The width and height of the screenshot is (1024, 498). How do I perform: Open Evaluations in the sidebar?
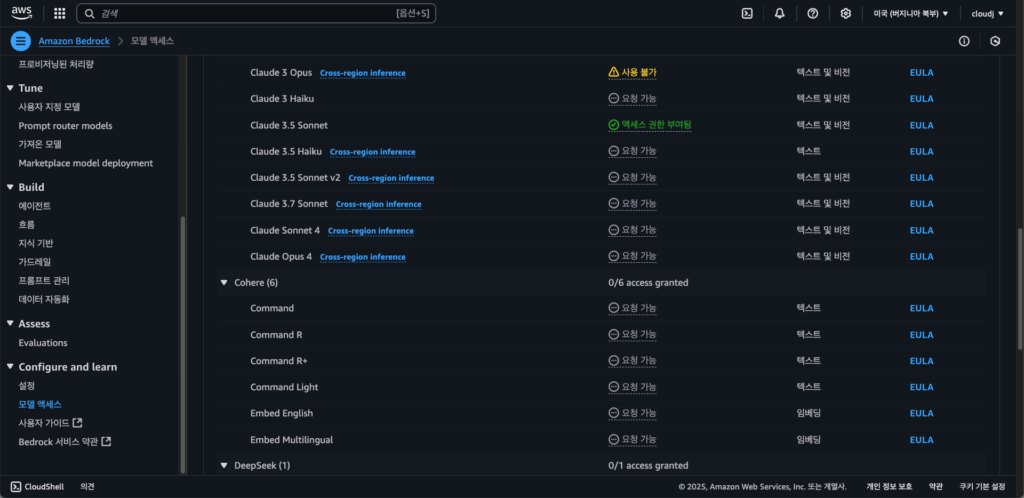43,343
